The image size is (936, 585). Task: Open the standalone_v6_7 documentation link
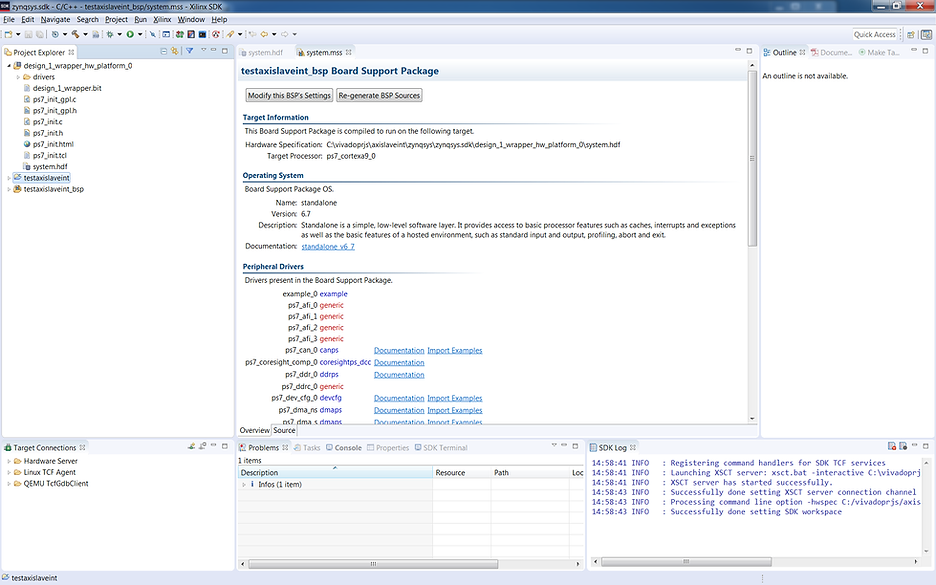[328, 246]
